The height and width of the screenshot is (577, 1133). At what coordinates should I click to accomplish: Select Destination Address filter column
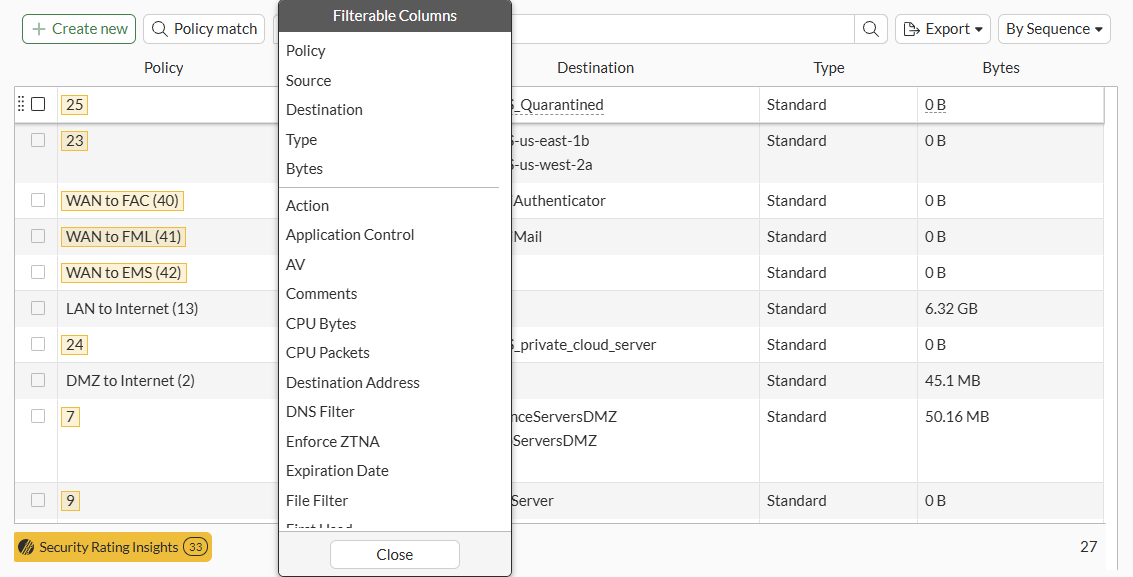352,382
